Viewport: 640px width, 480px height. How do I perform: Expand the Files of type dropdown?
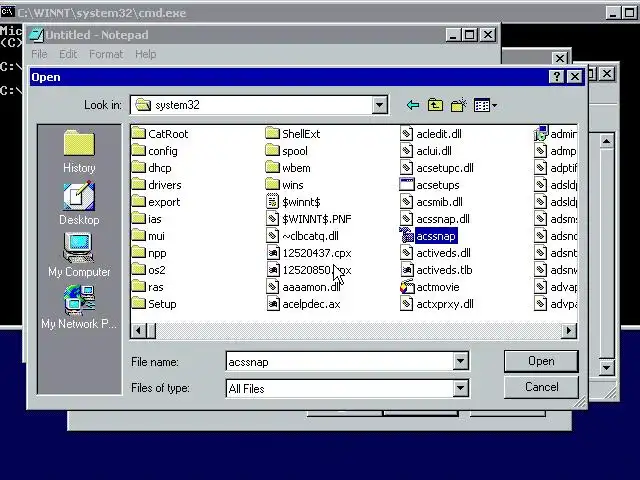tap(460, 388)
